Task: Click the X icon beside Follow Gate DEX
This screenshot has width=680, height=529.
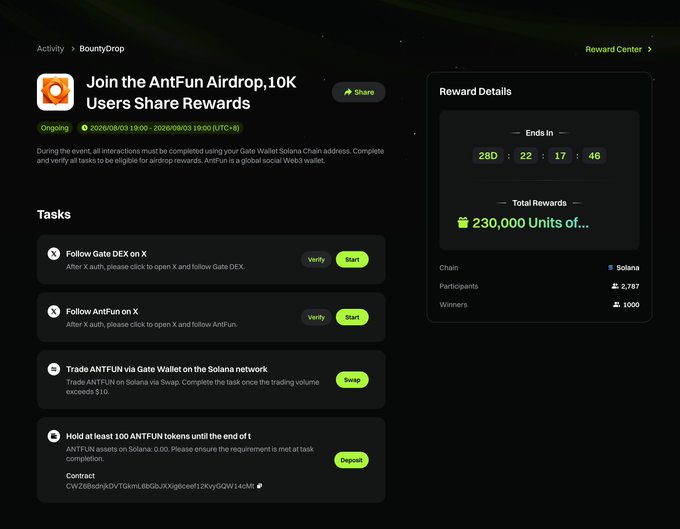Action: coord(54,254)
